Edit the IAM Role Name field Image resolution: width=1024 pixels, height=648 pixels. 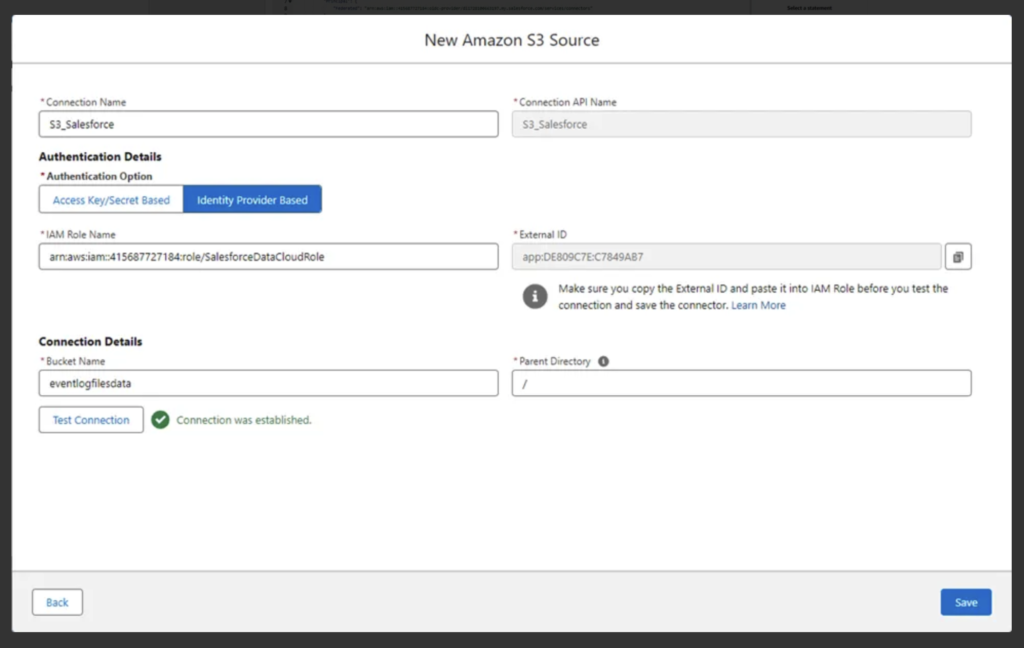click(268, 257)
